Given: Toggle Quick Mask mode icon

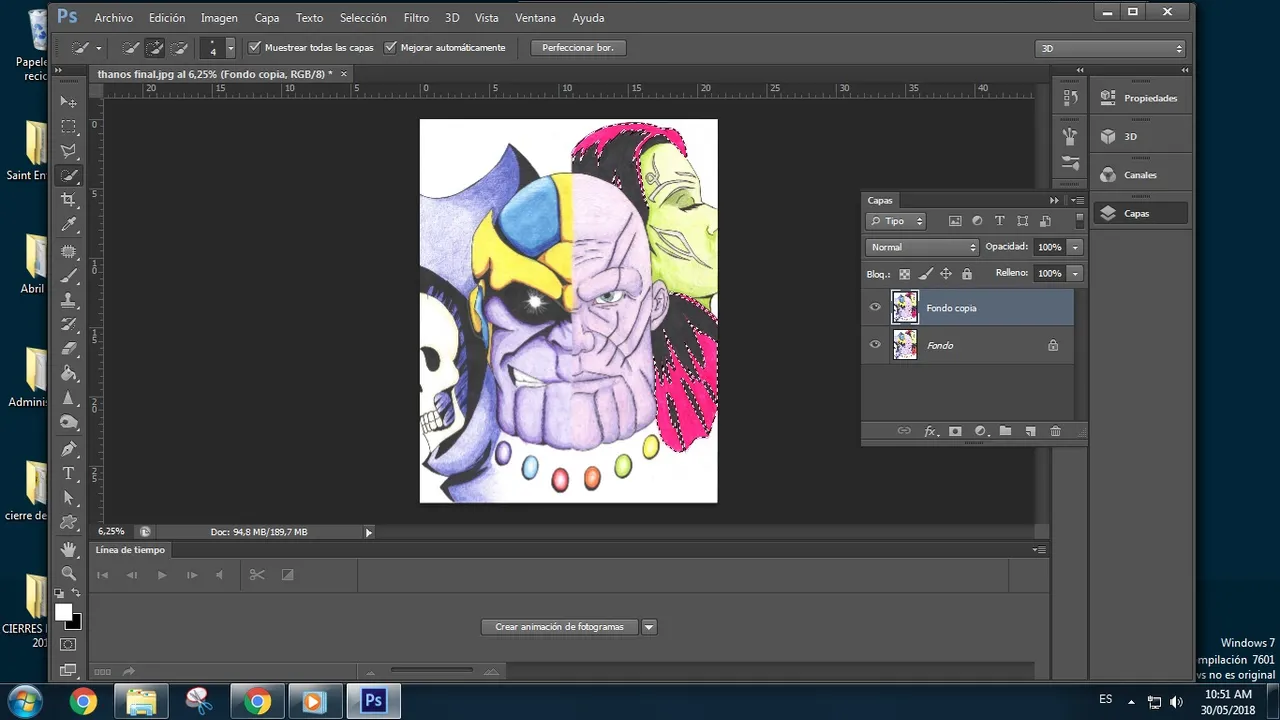Looking at the screenshot, I should click(68, 644).
